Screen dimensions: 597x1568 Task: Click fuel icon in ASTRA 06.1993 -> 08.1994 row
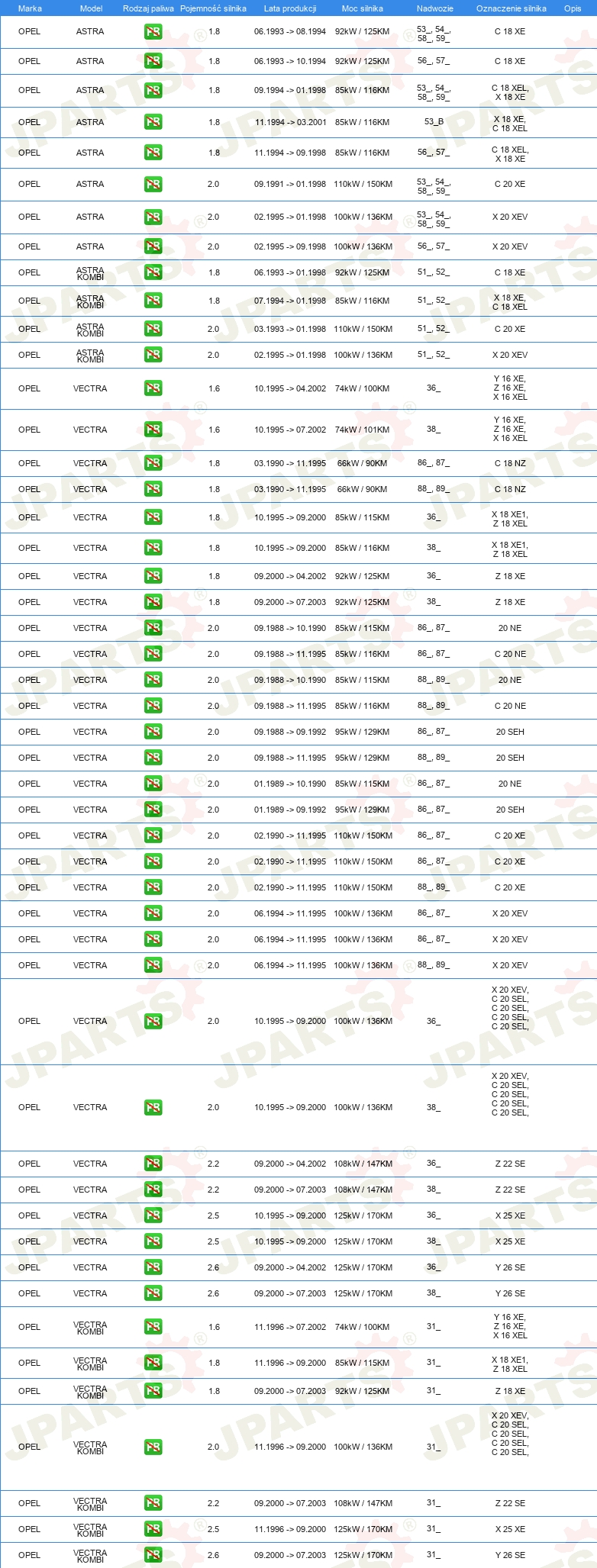coord(153,32)
